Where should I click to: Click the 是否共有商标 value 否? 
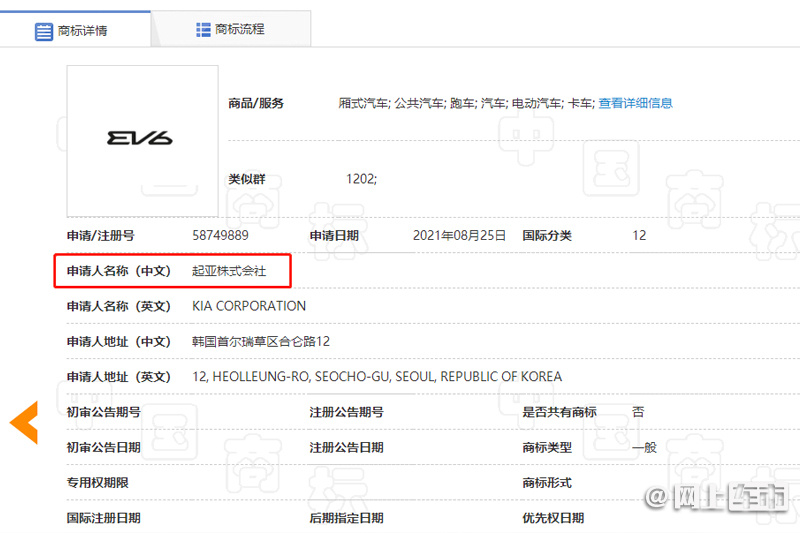[x=638, y=412]
